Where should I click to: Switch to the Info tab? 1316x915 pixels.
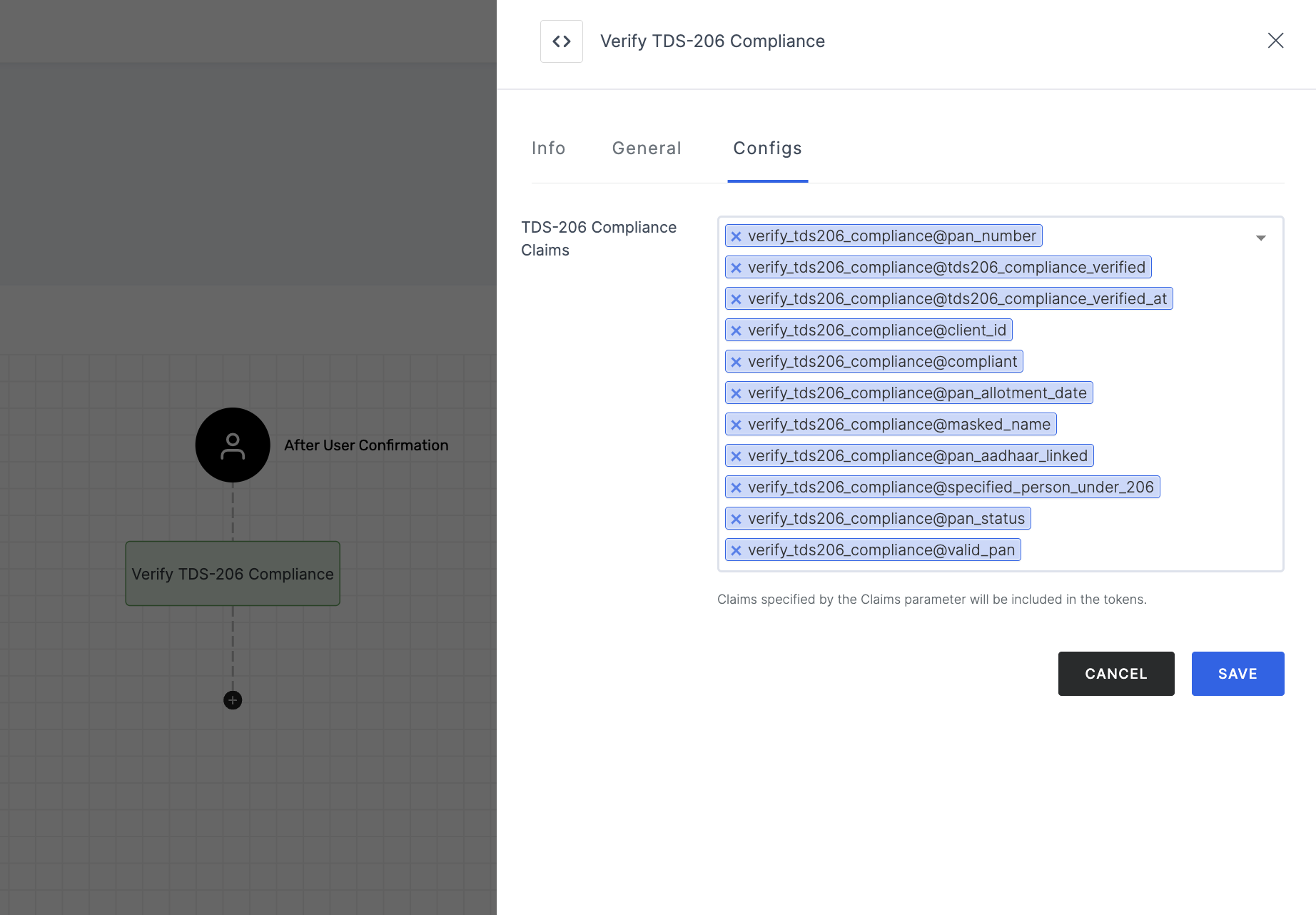(548, 148)
